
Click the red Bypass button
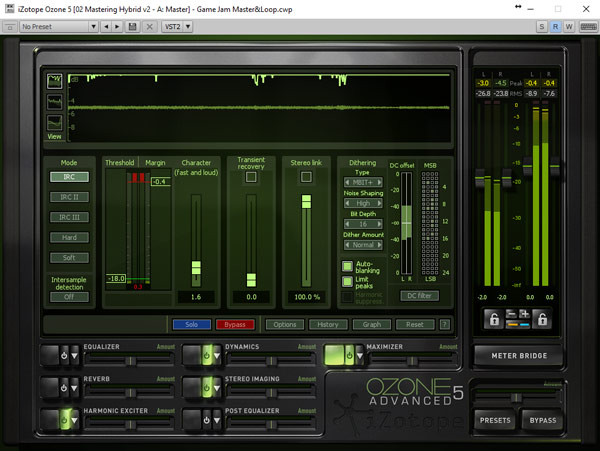tap(235, 324)
